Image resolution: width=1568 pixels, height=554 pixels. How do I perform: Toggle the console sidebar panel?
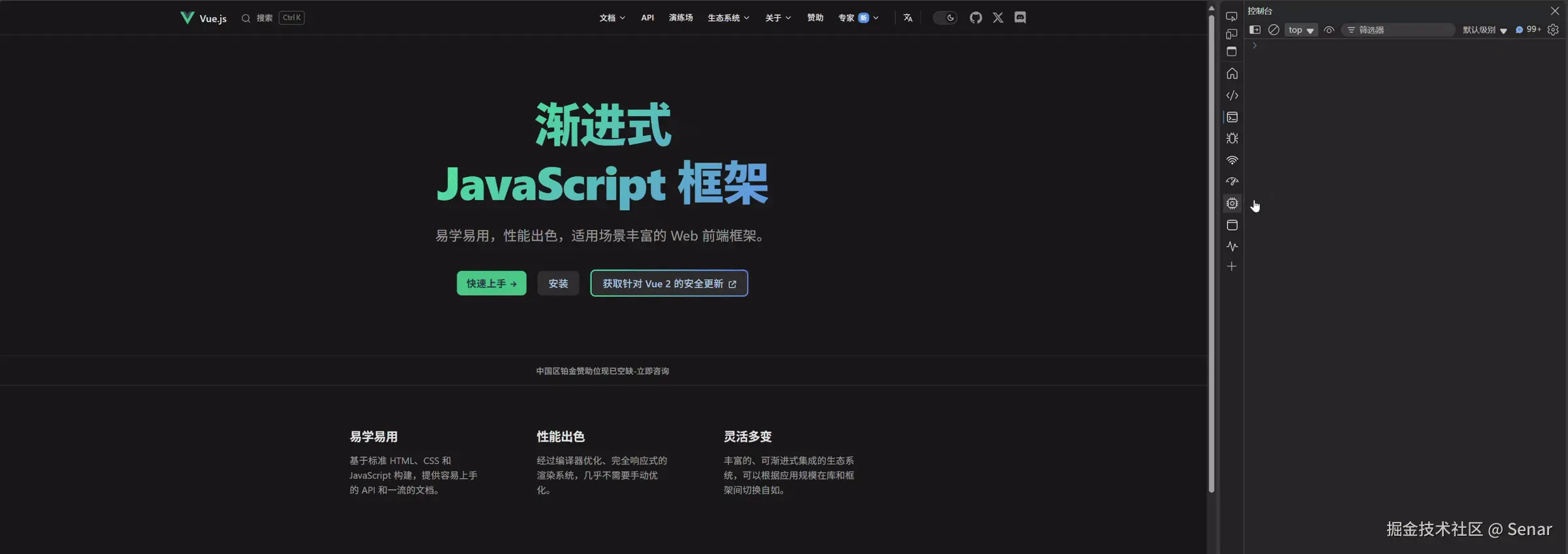click(1254, 29)
